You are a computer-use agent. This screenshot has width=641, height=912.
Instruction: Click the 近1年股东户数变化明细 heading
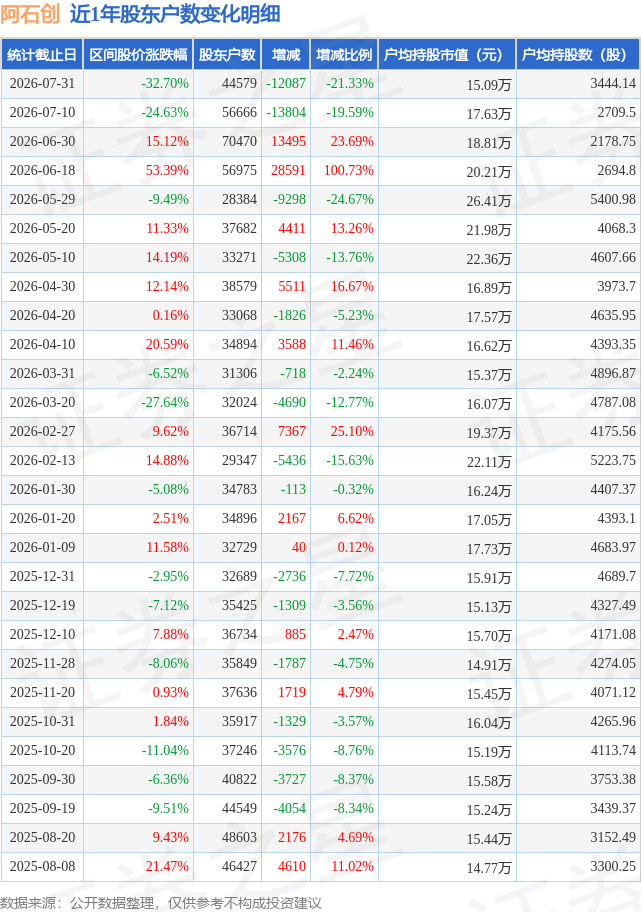[175, 14]
